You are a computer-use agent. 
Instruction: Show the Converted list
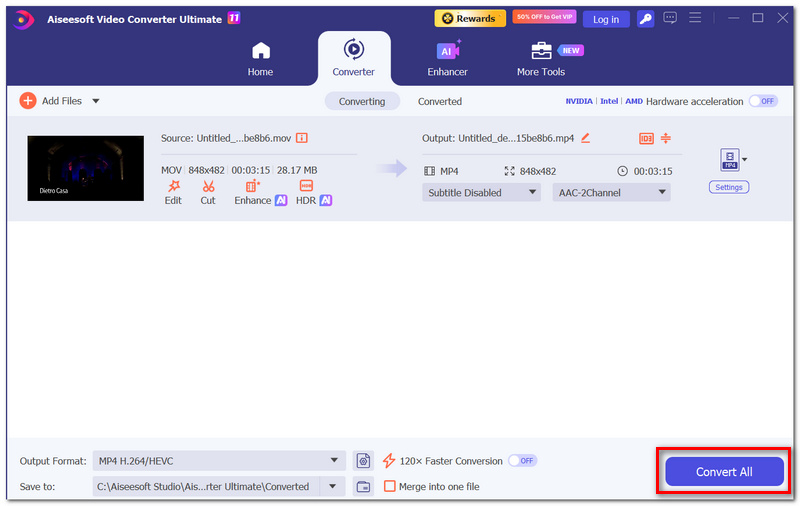[440, 102]
